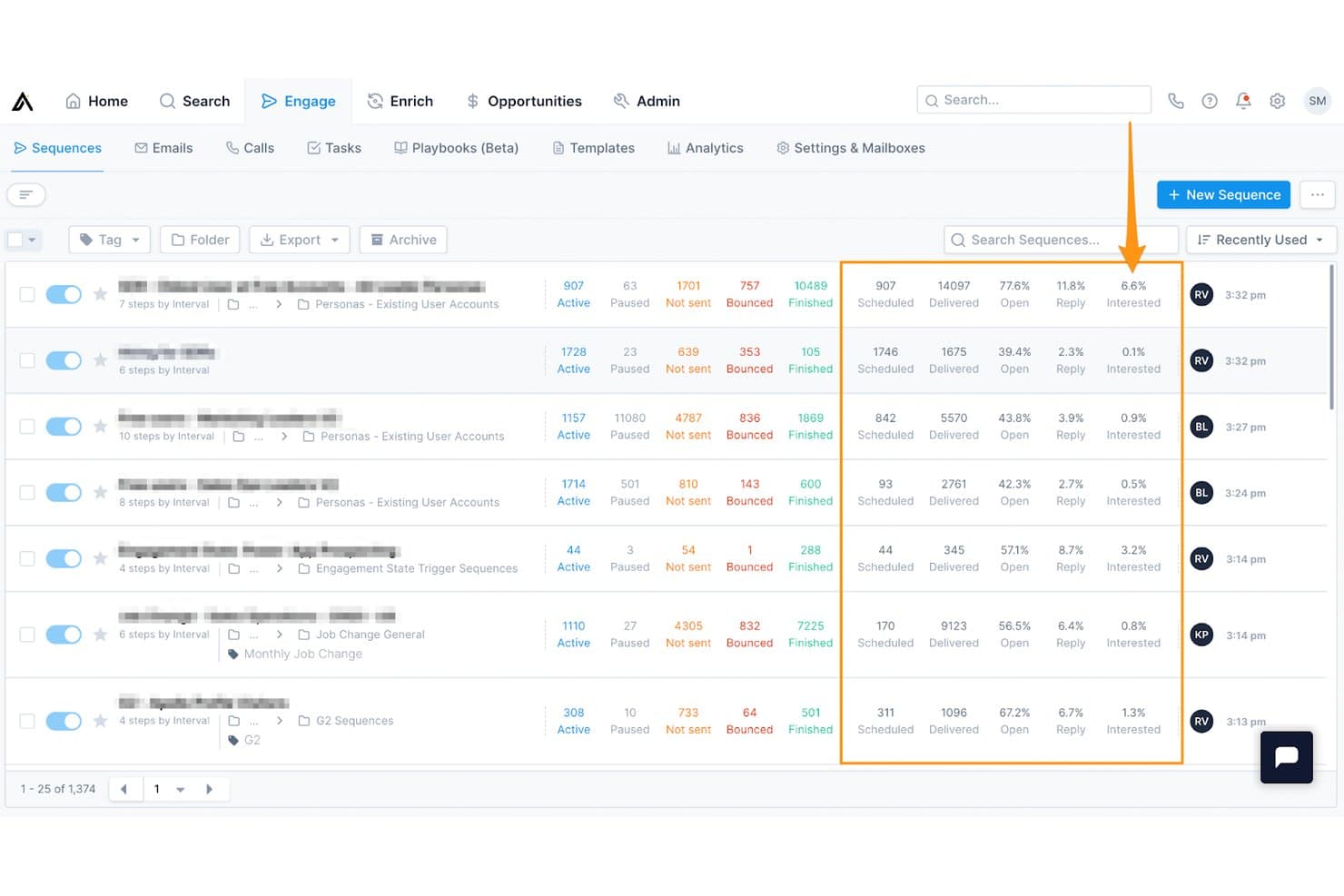Open the Templates tab
1344x896 pixels.
[594, 148]
